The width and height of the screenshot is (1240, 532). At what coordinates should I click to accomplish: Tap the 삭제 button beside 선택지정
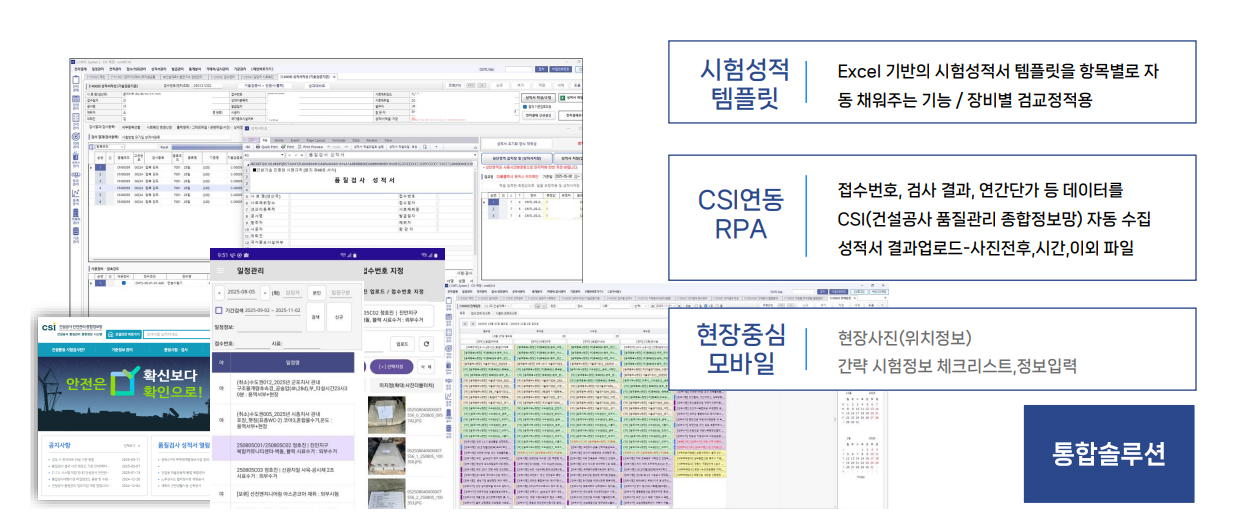tap(426, 367)
